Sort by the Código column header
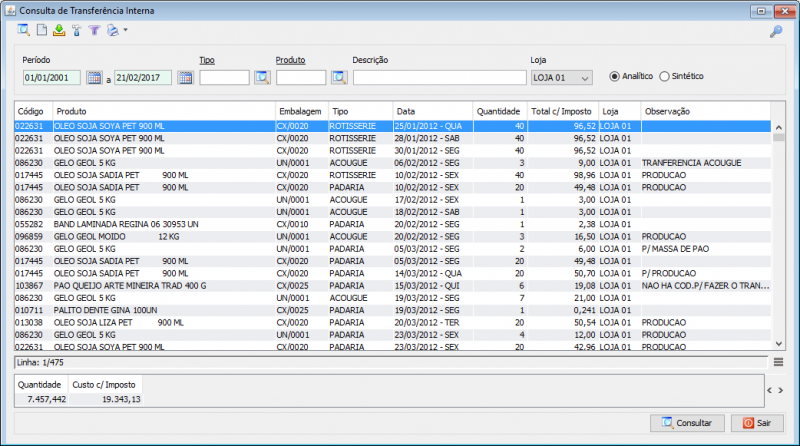800x446 pixels. click(33, 111)
